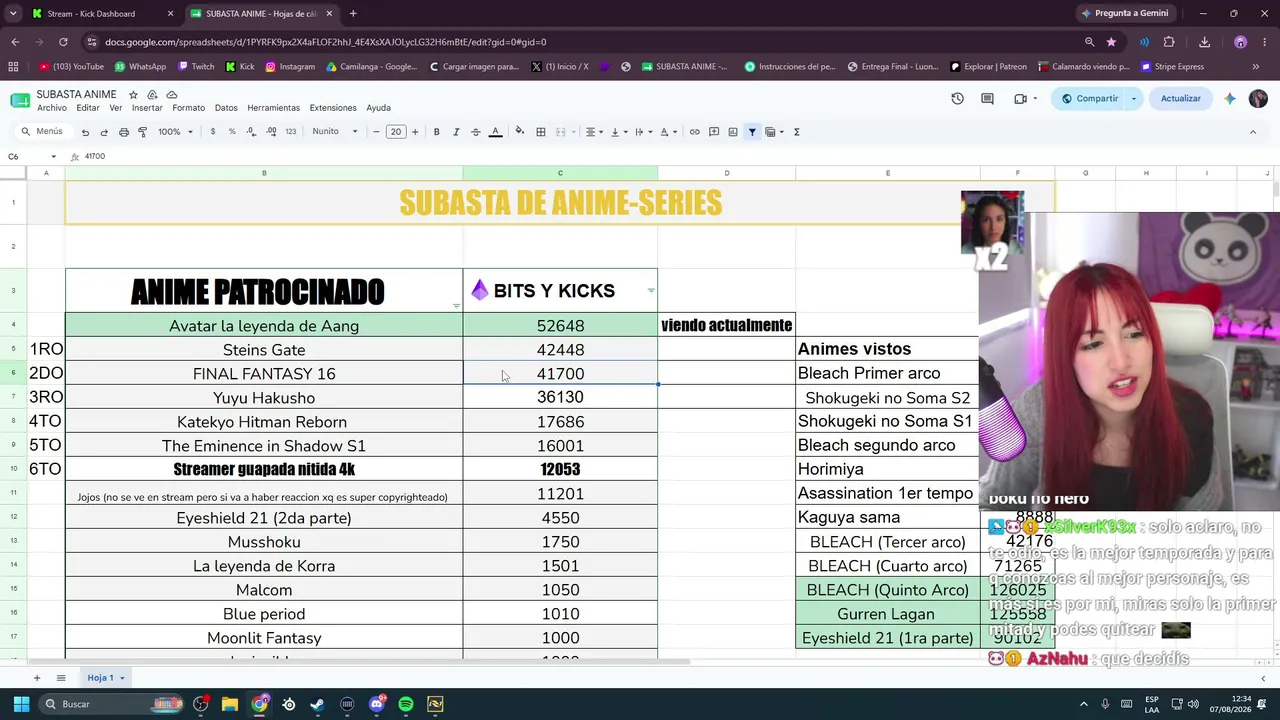1280x720 pixels.
Task: Decrease decimal places
Action: (251, 132)
